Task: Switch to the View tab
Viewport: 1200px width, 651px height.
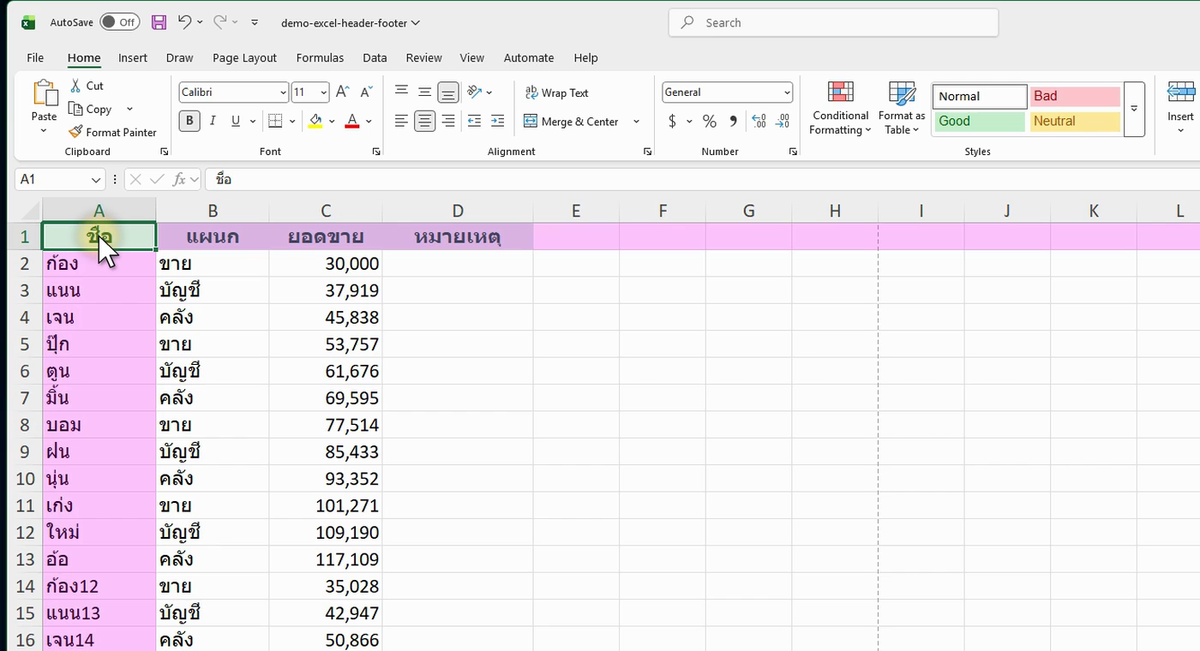Action: 472,58
